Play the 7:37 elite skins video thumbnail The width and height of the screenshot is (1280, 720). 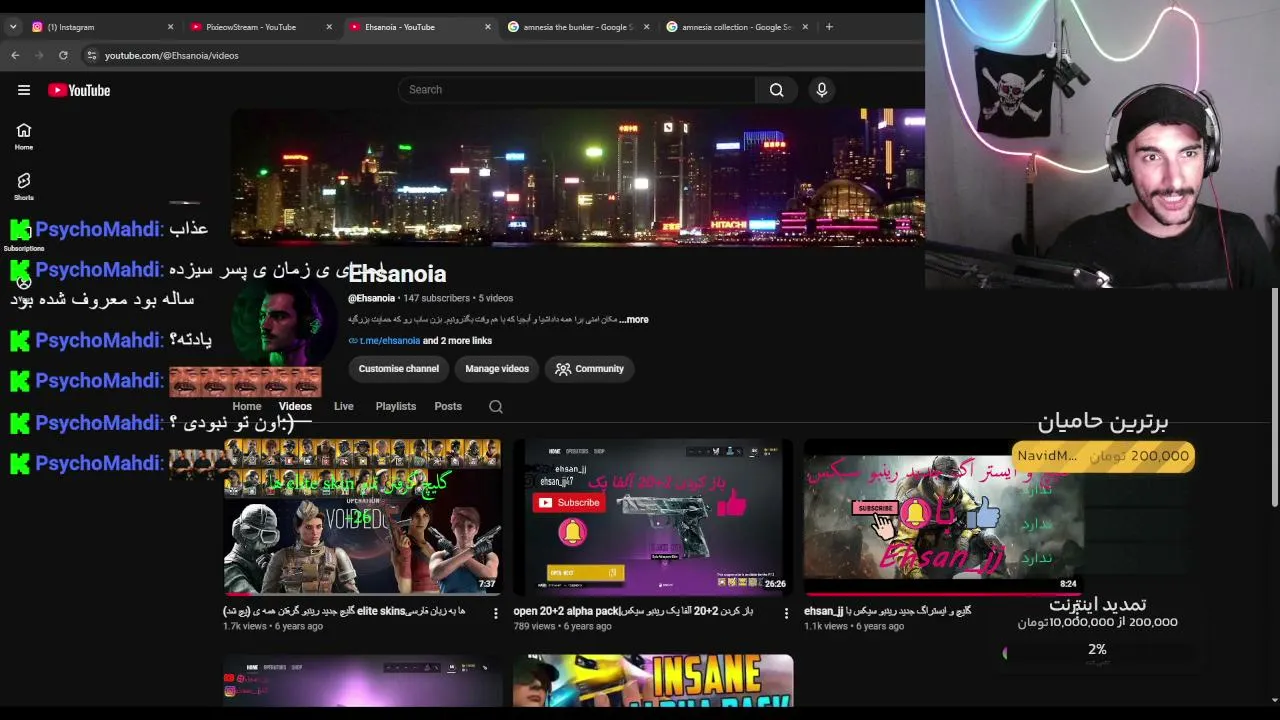[x=362, y=517]
